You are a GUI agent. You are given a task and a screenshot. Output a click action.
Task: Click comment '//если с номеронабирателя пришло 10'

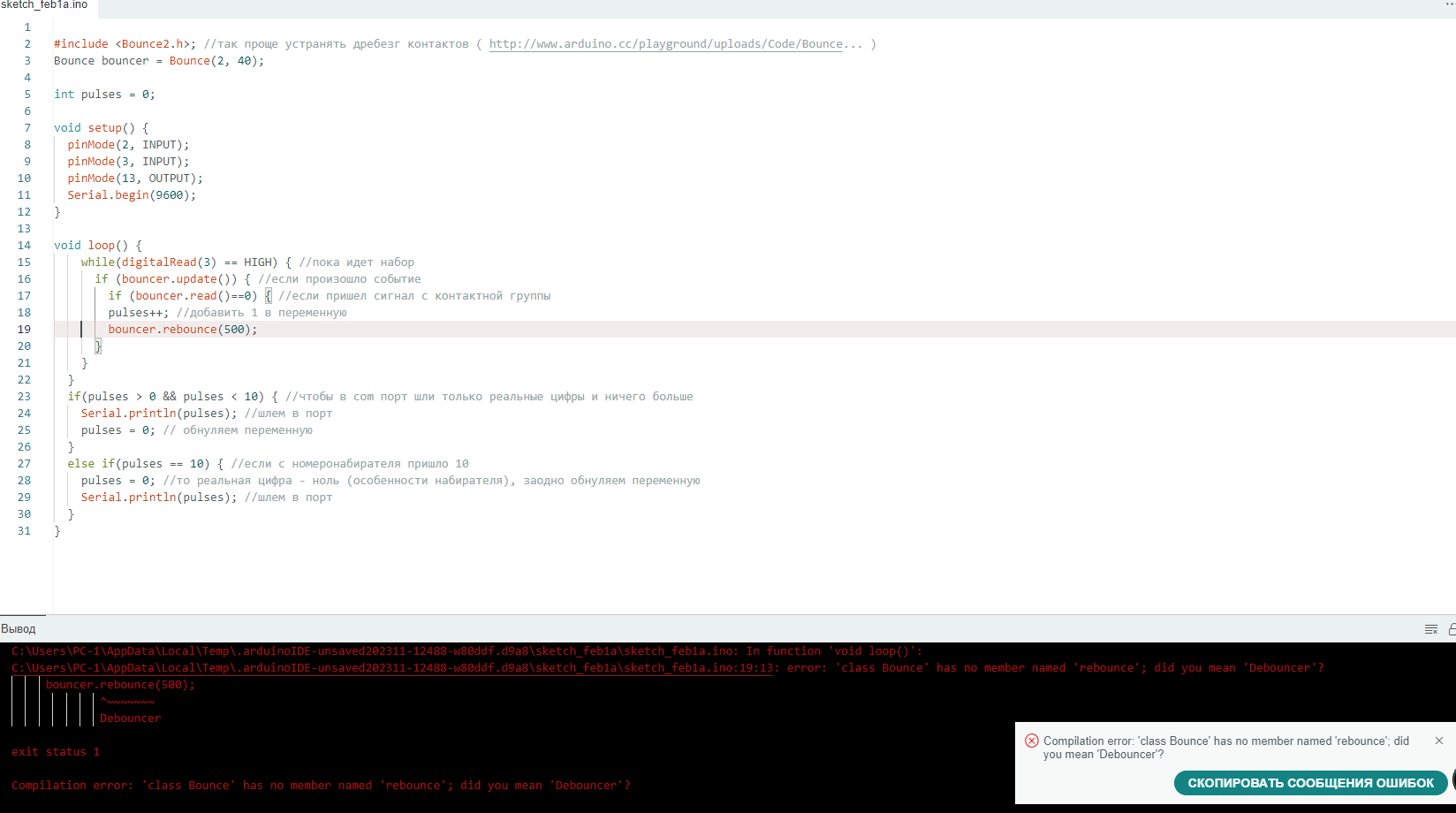(x=350, y=464)
